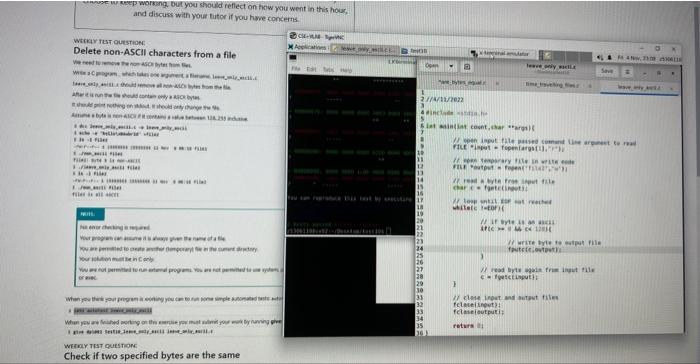Switch to leave_only_ascii.c editor tab
The image size is (700, 364).
point(638,87)
